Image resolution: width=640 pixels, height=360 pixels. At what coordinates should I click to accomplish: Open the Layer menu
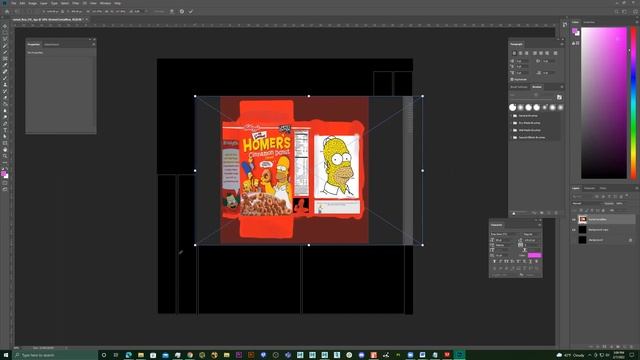pyautogui.click(x=44, y=3)
